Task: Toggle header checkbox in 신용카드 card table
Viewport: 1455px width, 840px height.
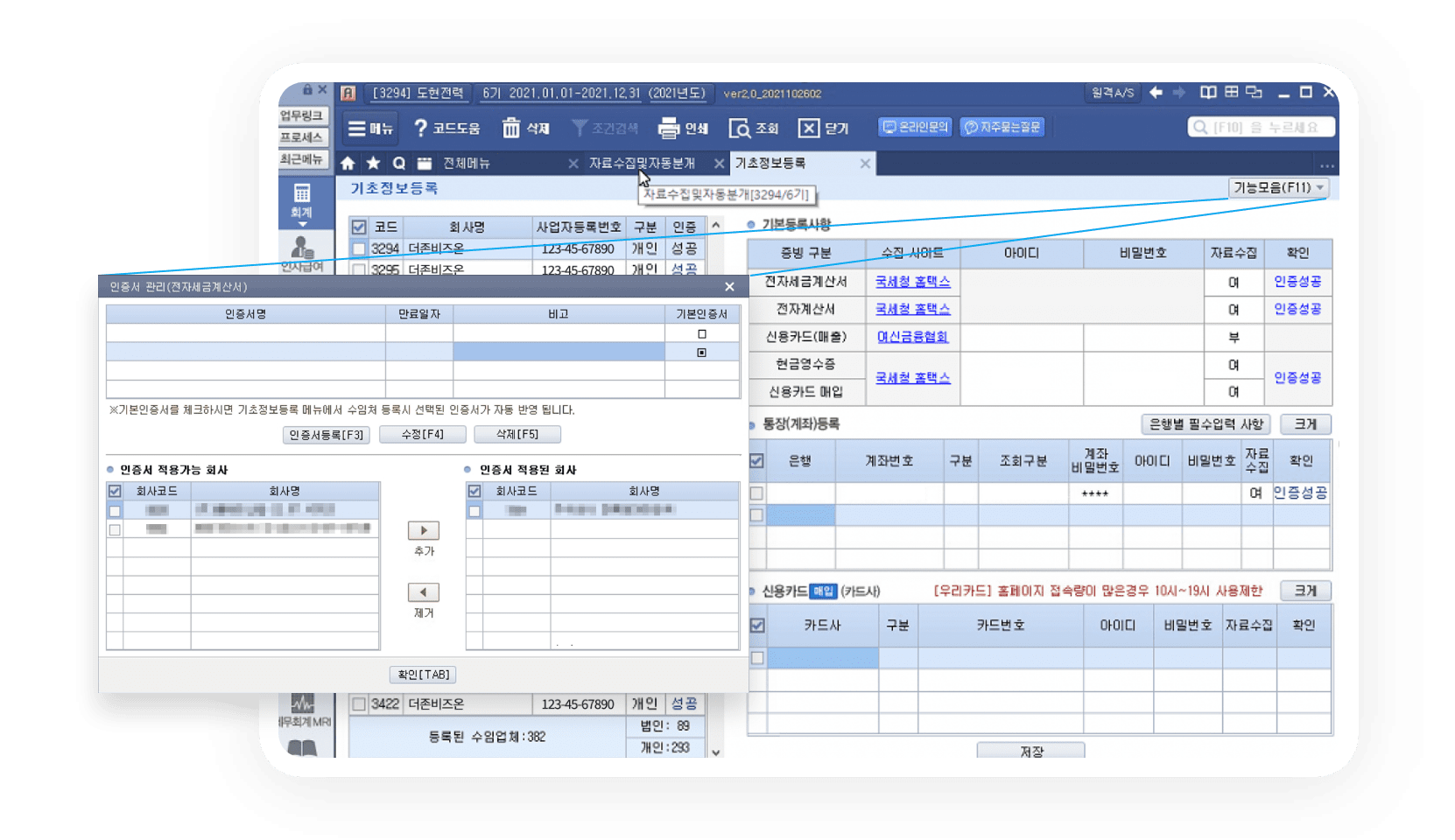Action: (x=757, y=626)
